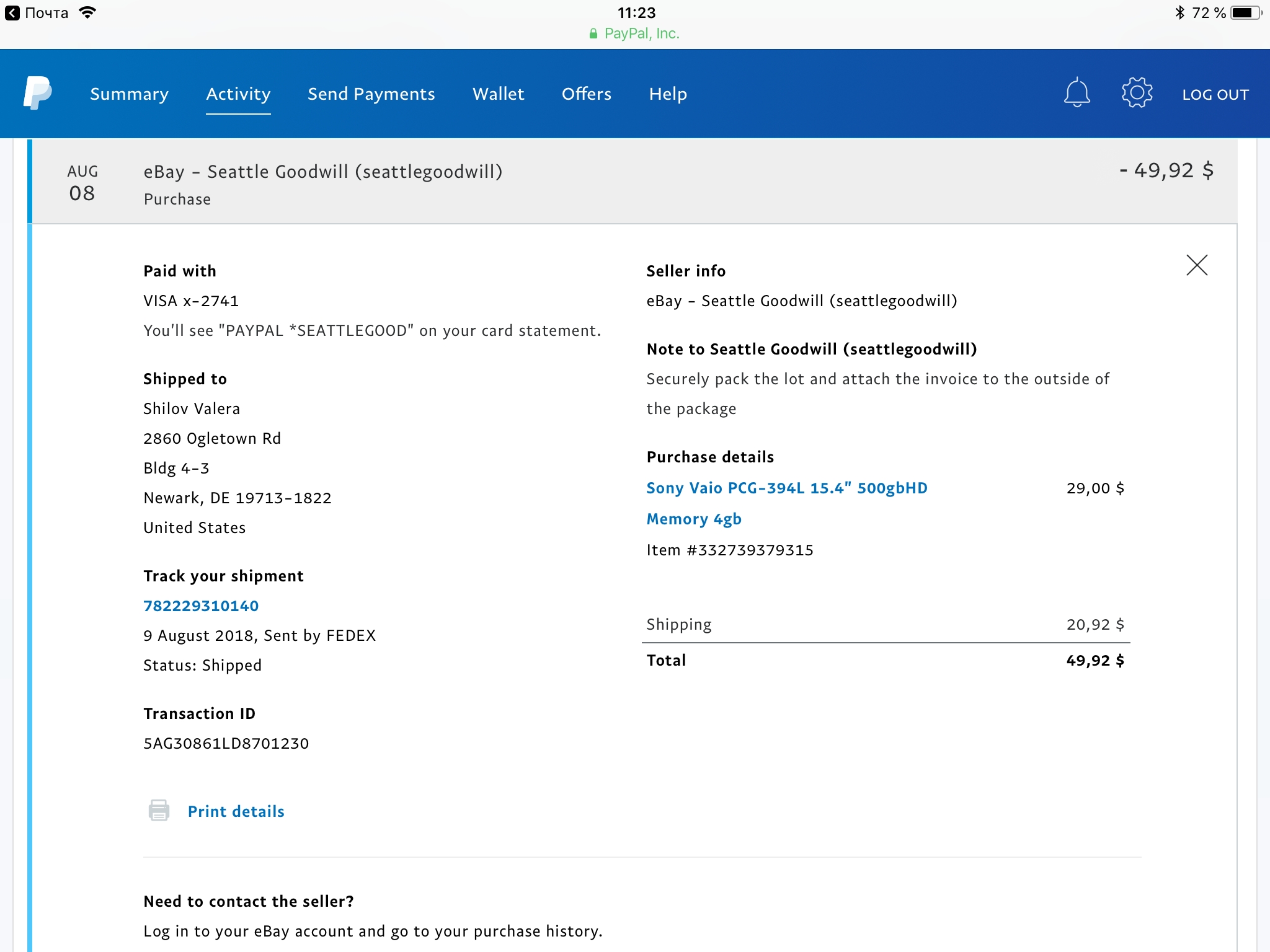The width and height of the screenshot is (1270, 952).
Task: Select the transaction ID 5AG30861LD8701230
Action: [226, 743]
